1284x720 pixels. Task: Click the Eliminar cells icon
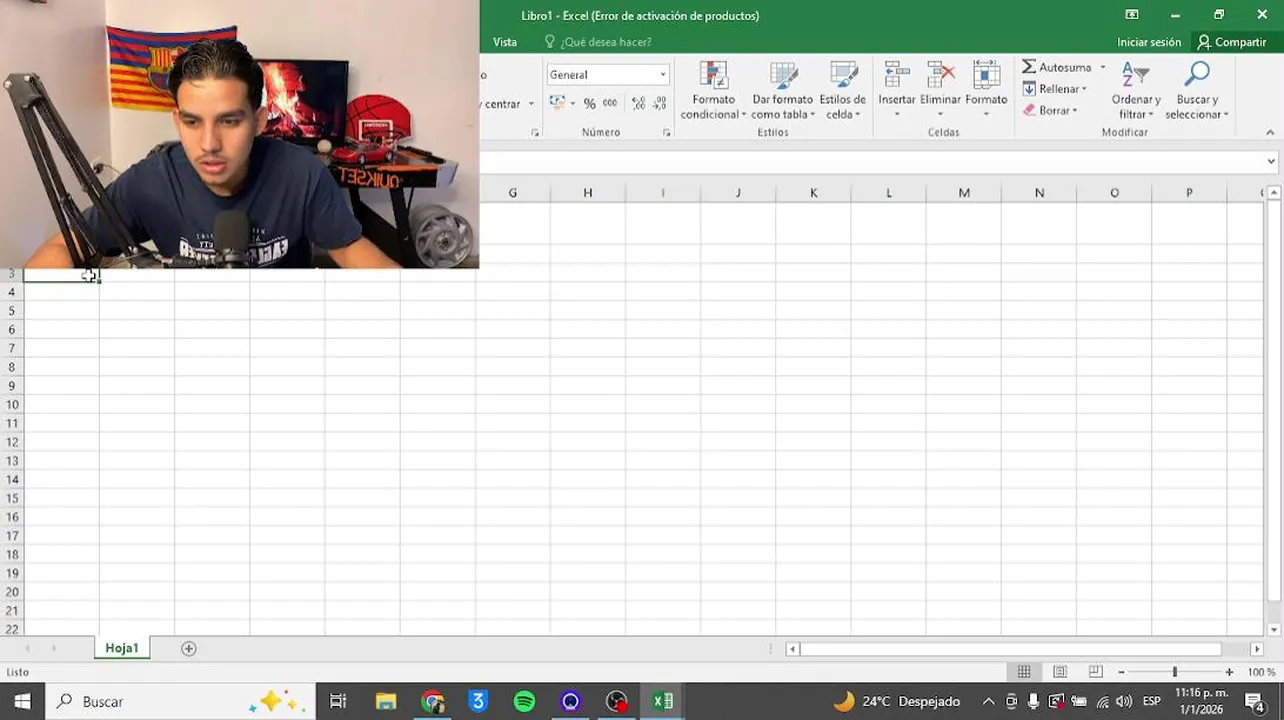point(940,75)
